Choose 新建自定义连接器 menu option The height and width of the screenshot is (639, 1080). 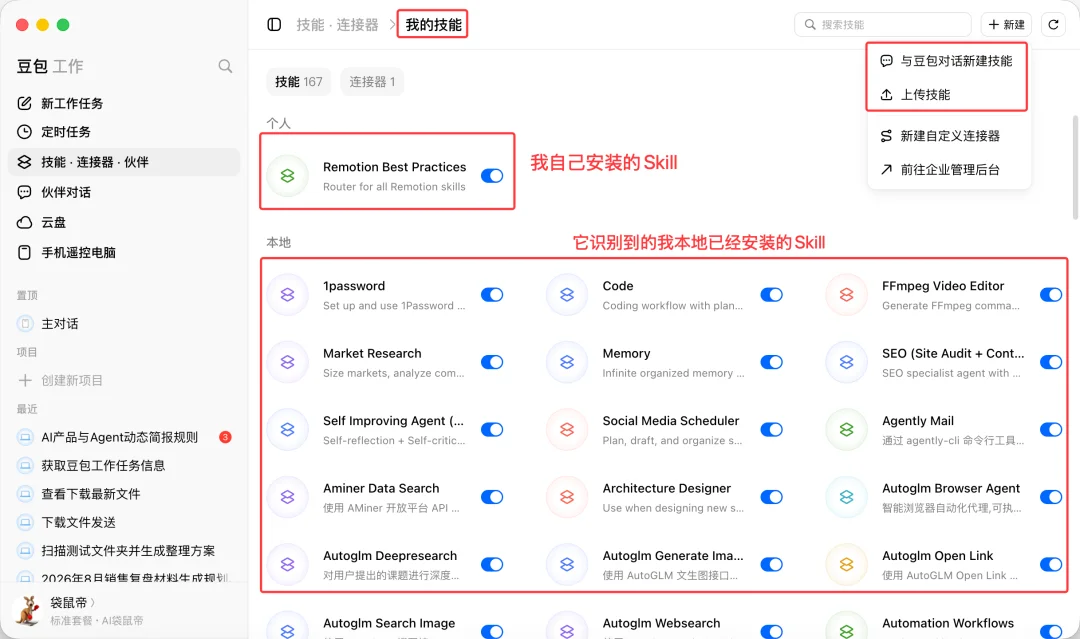click(x=947, y=136)
